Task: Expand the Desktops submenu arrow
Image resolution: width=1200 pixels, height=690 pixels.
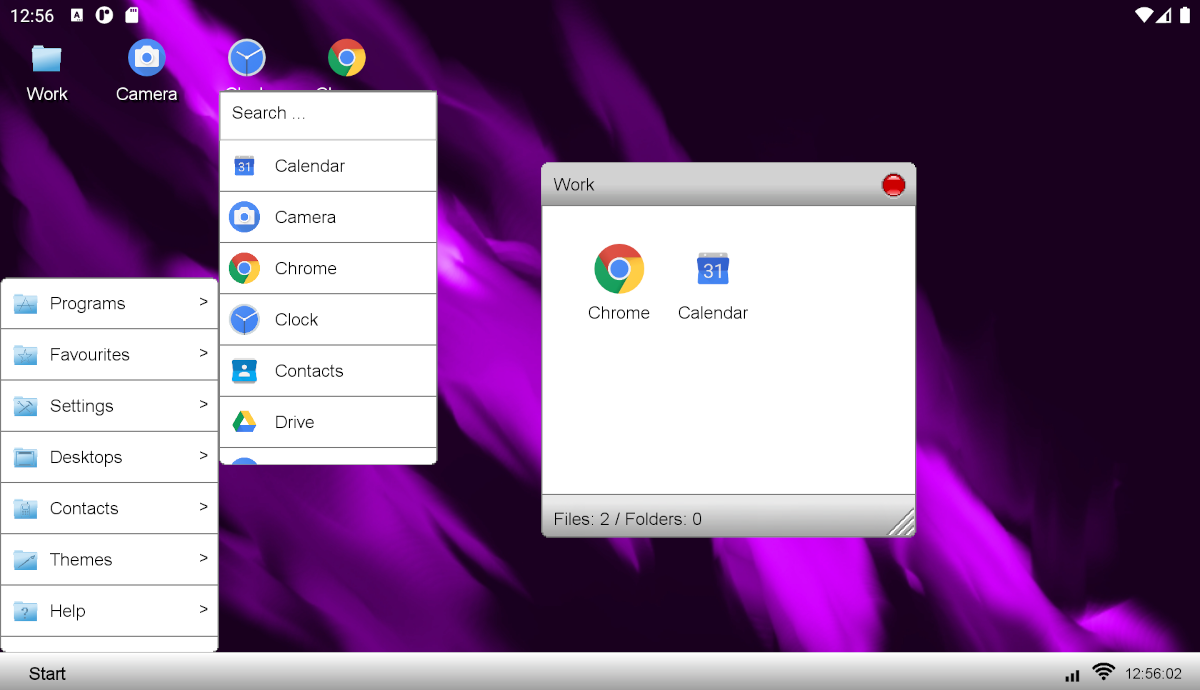Action: point(204,455)
